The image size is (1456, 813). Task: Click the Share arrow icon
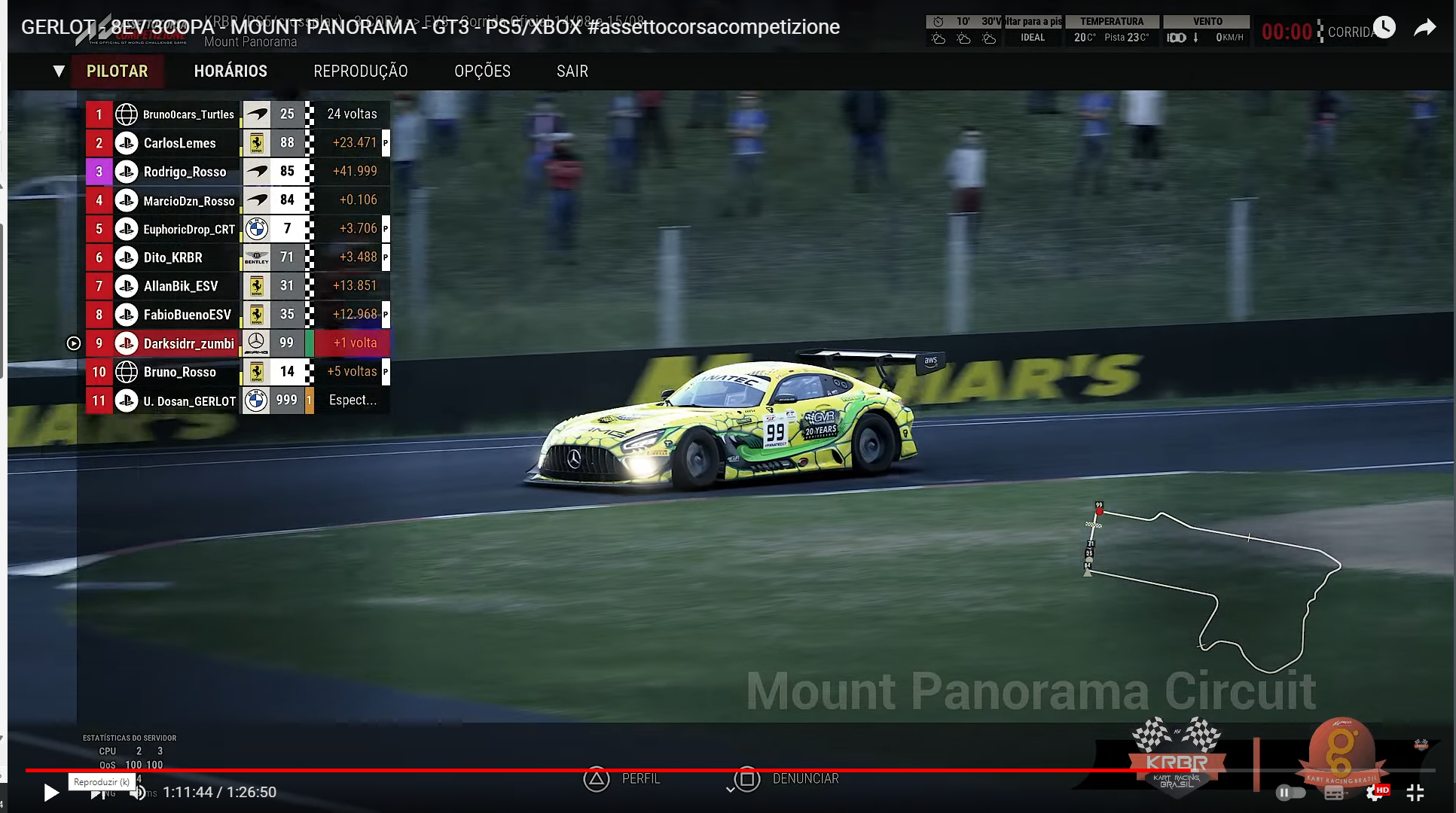pyautogui.click(x=1424, y=28)
